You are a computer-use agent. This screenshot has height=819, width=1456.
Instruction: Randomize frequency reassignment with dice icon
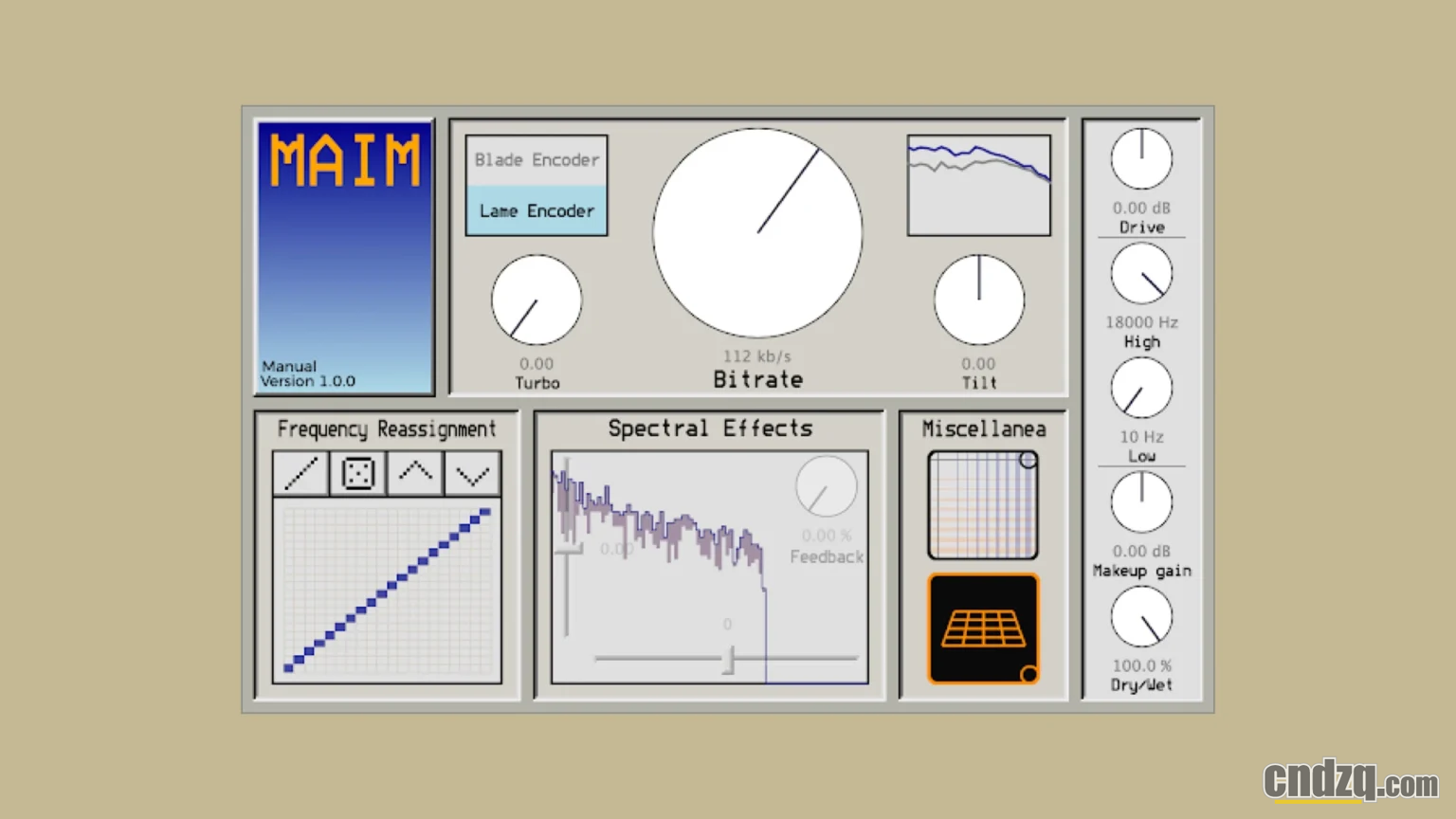click(x=358, y=473)
